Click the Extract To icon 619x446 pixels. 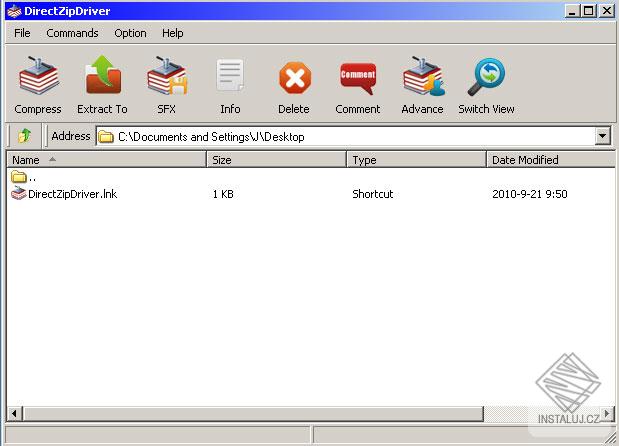coord(103,75)
